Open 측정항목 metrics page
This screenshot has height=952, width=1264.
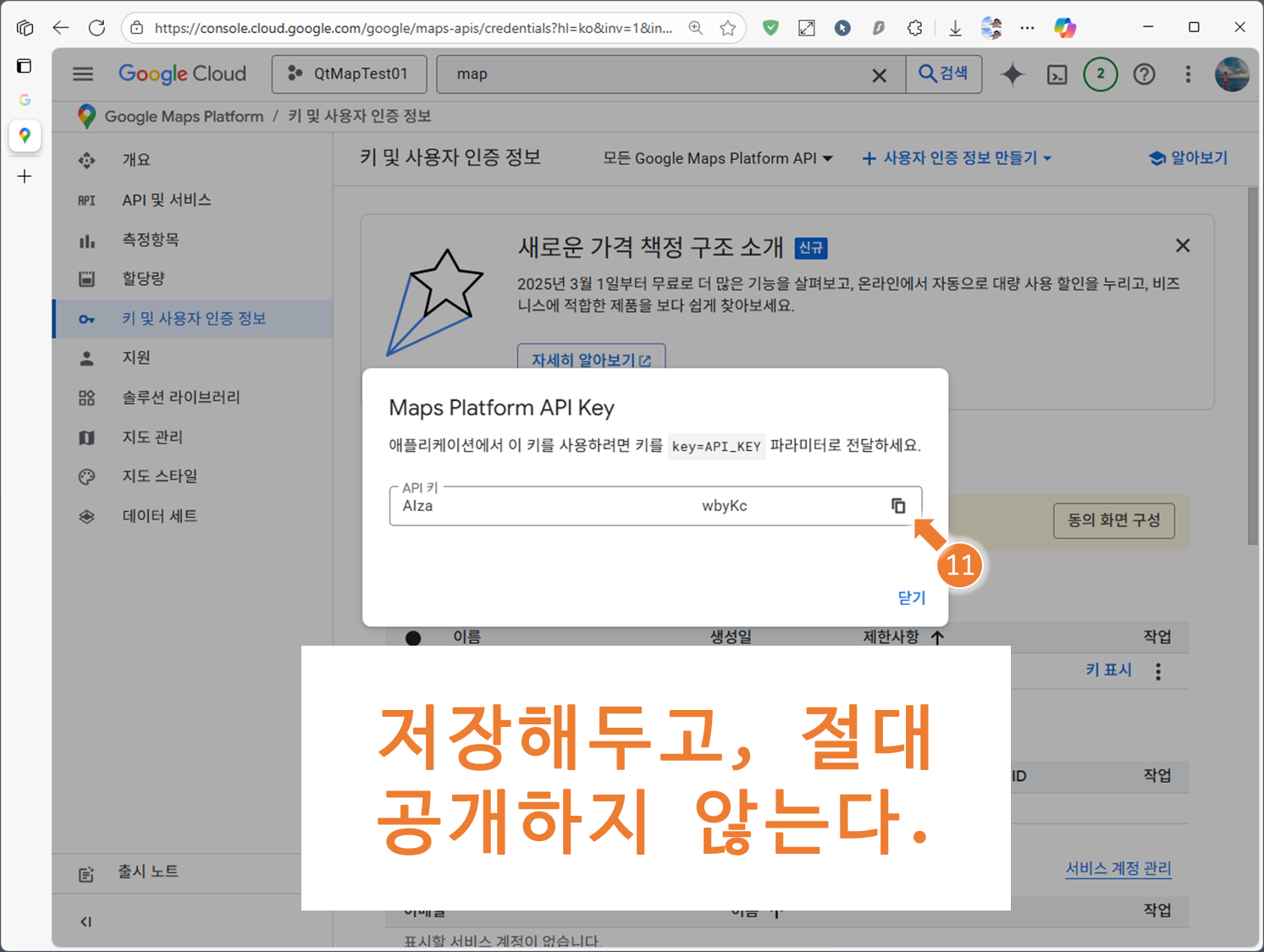tap(192, 239)
